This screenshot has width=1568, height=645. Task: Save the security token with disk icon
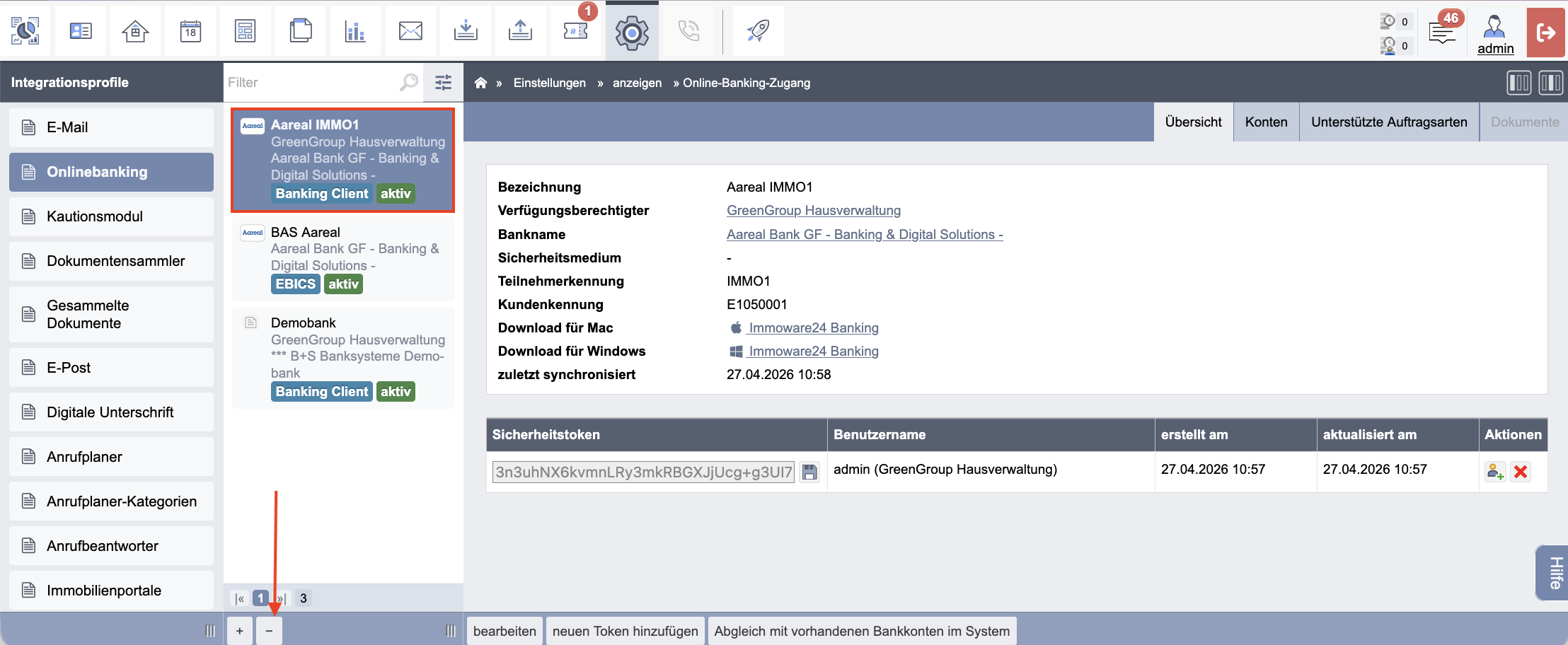point(809,472)
